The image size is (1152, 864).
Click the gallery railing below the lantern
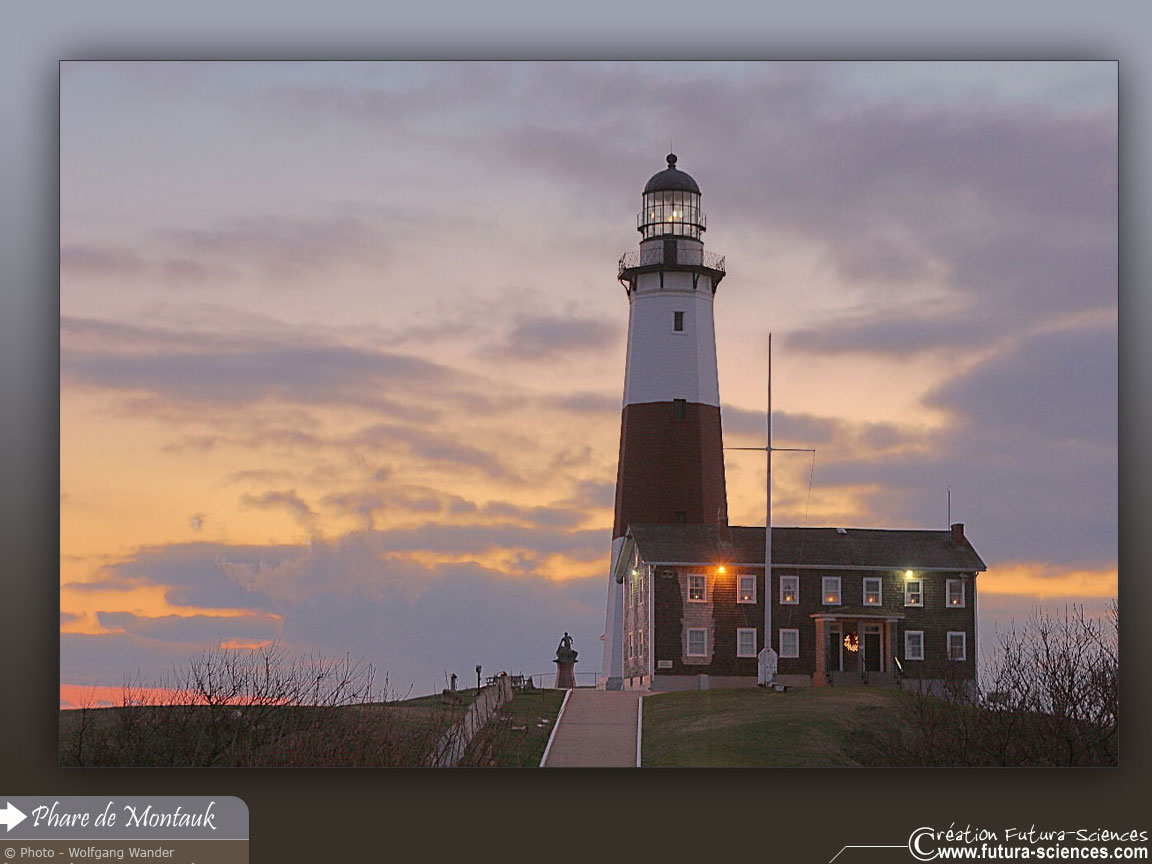671,260
